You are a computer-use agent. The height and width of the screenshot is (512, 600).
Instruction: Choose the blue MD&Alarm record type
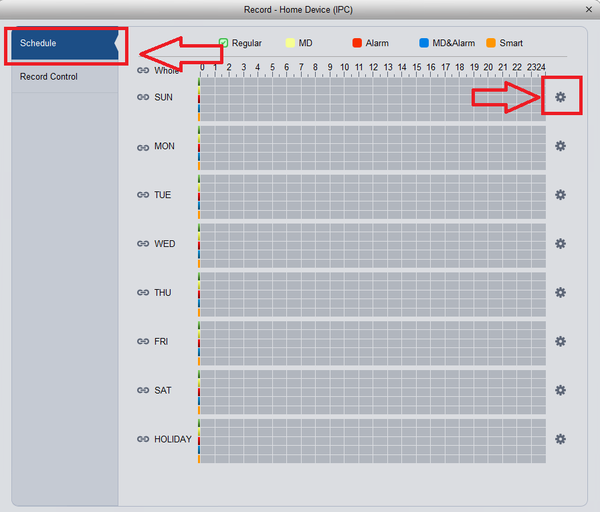point(424,43)
